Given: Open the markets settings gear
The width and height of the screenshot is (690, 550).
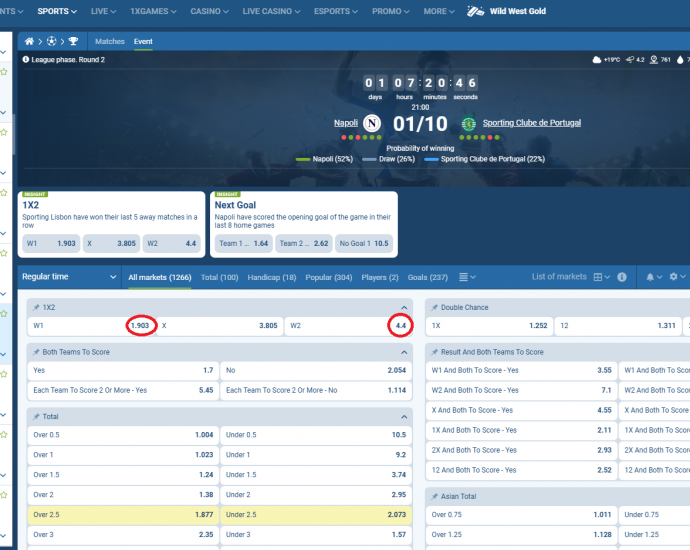Looking at the screenshot, I should [677, 277].
